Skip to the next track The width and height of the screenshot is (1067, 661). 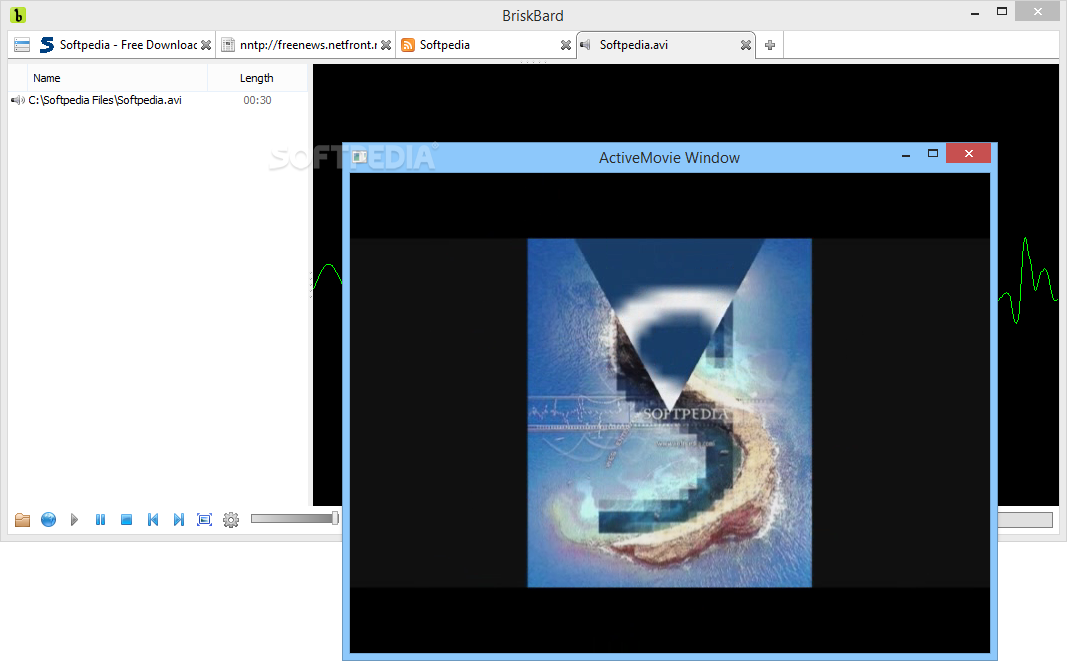point(178,520)
